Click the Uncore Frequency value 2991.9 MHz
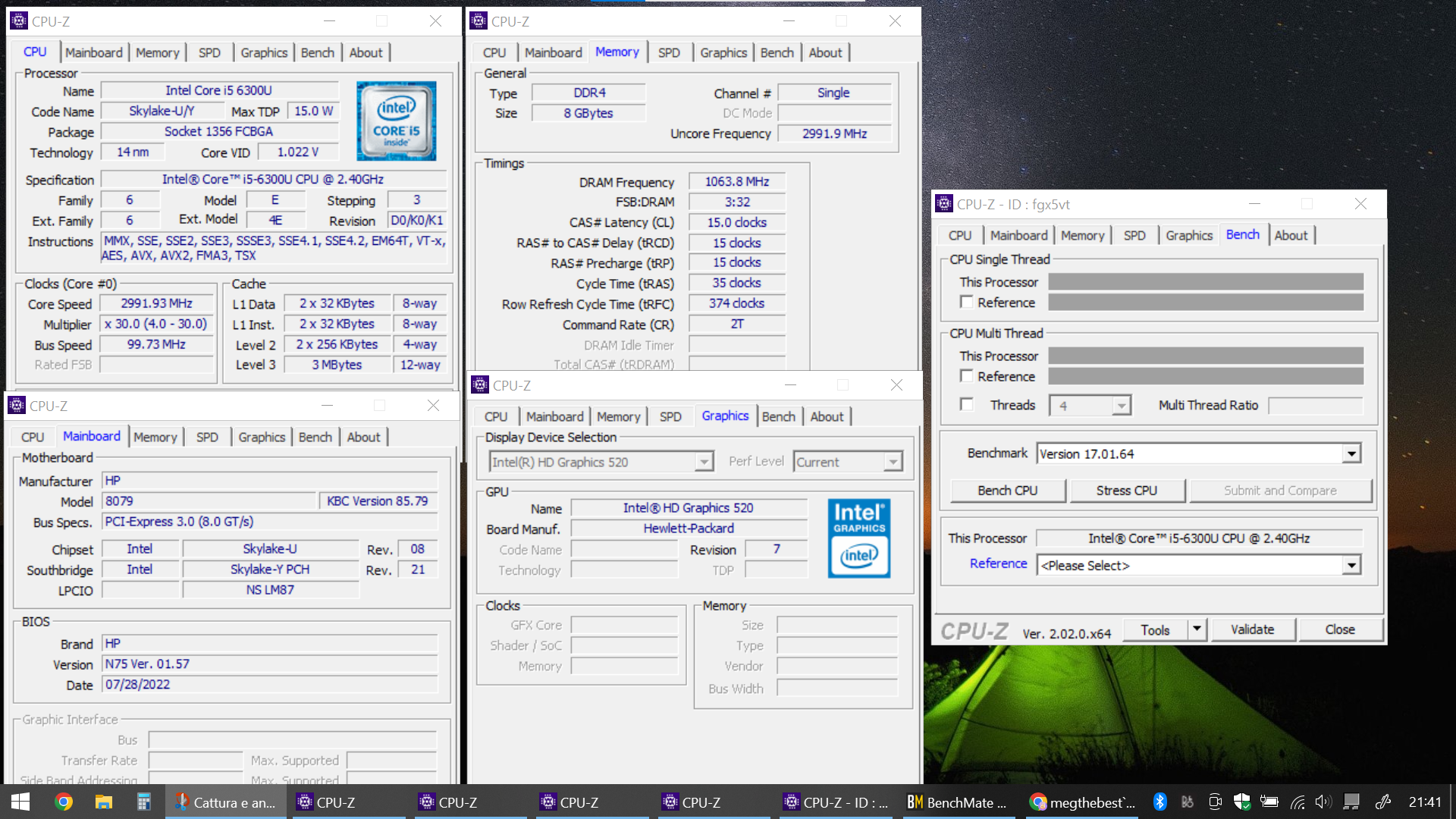1456x819 pixels. click(x=835, y=133)
